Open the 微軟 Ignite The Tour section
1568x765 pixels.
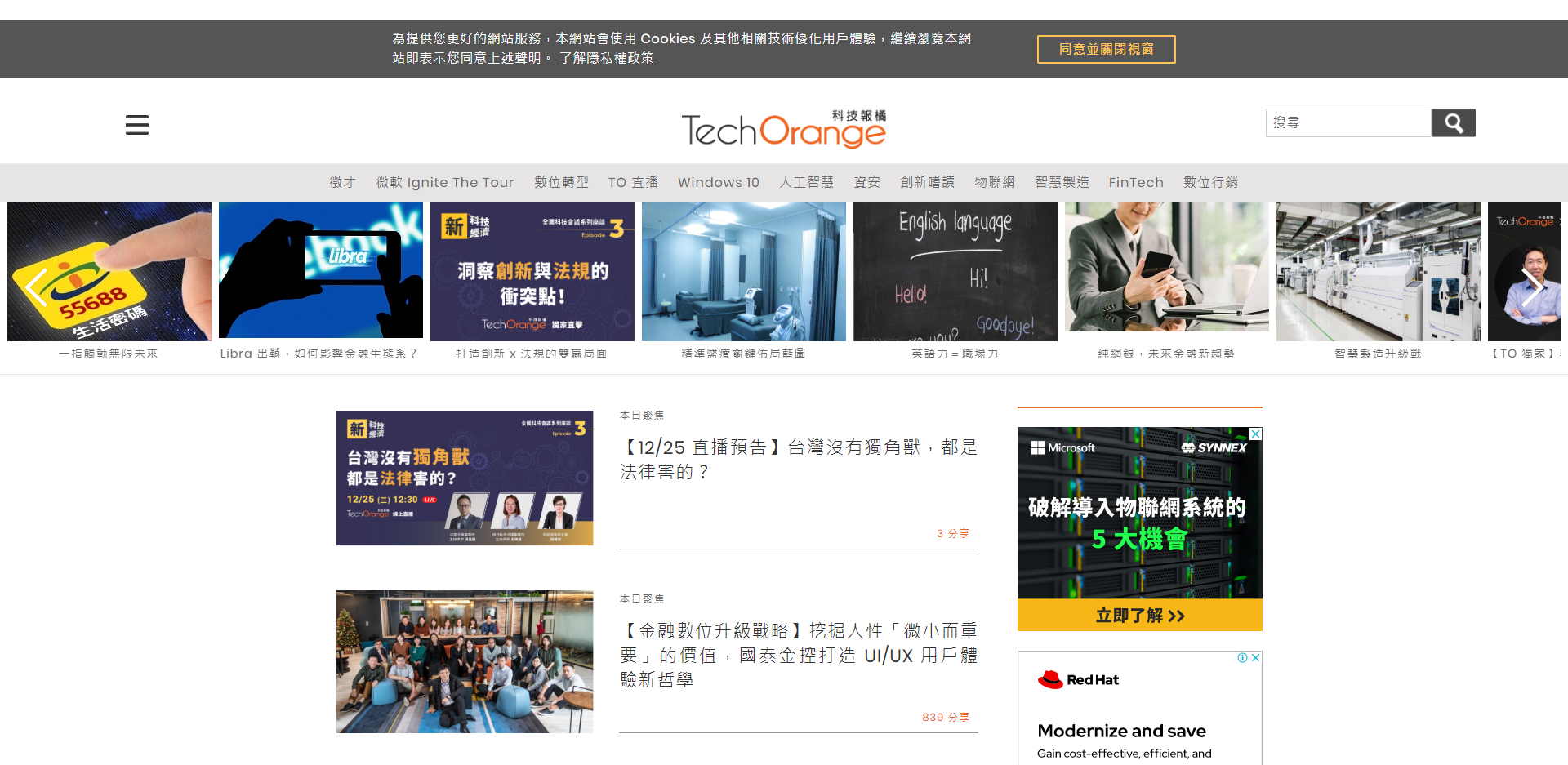[x=444, y=182]
